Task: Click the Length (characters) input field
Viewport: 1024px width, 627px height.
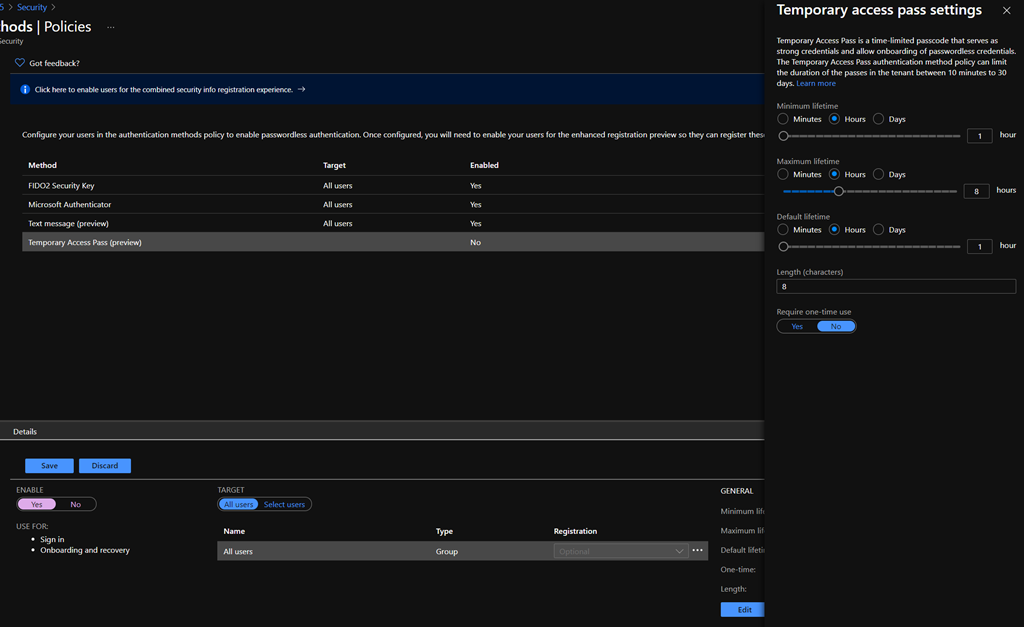Action: click(x=895, y=287)
